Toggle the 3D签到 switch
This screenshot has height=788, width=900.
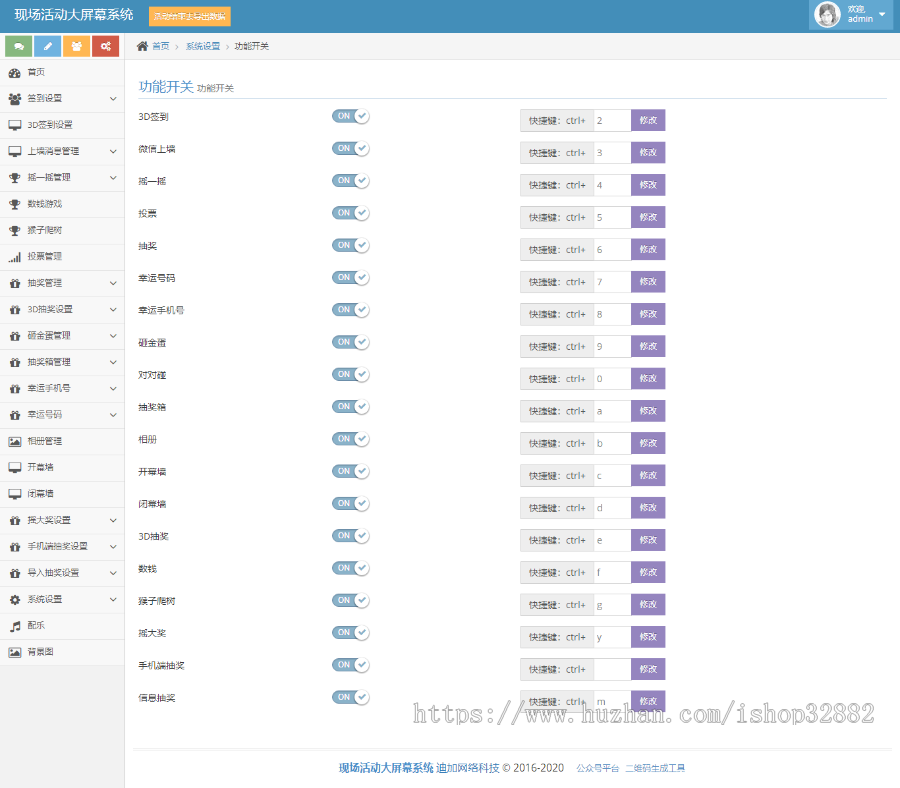tap(350, 116)
